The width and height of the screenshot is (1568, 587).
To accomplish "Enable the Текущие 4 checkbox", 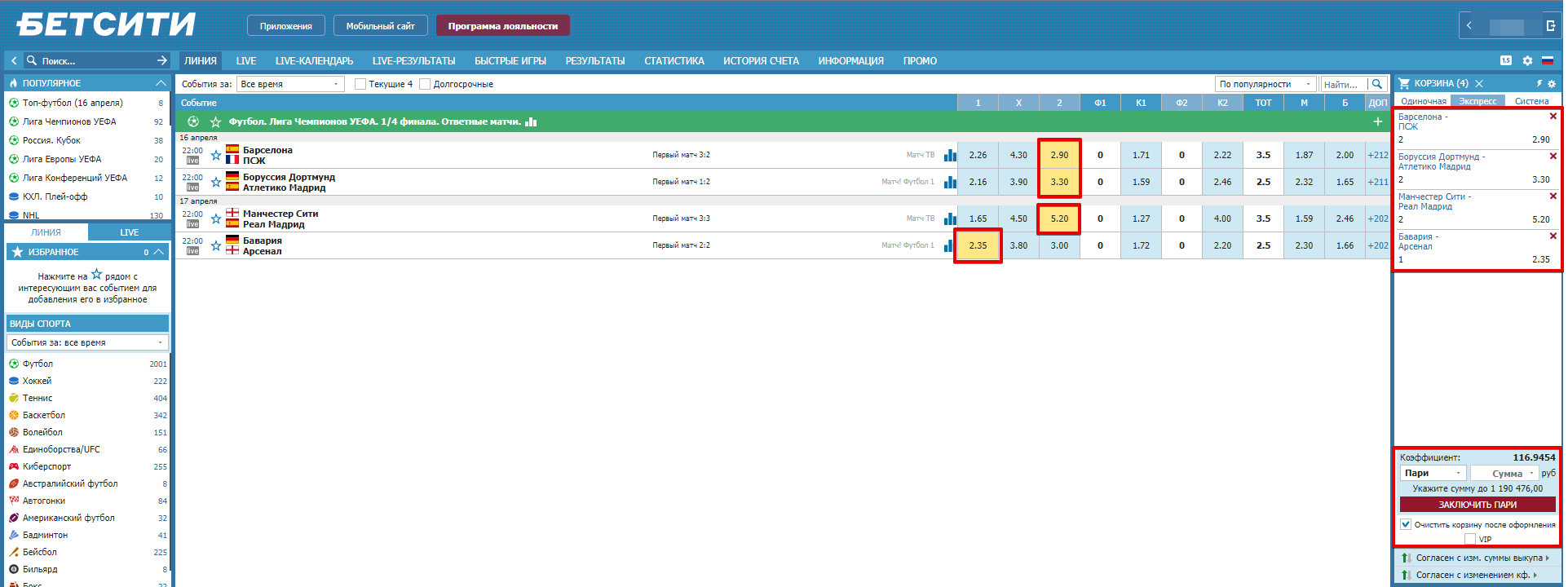I will pos(360,84).
